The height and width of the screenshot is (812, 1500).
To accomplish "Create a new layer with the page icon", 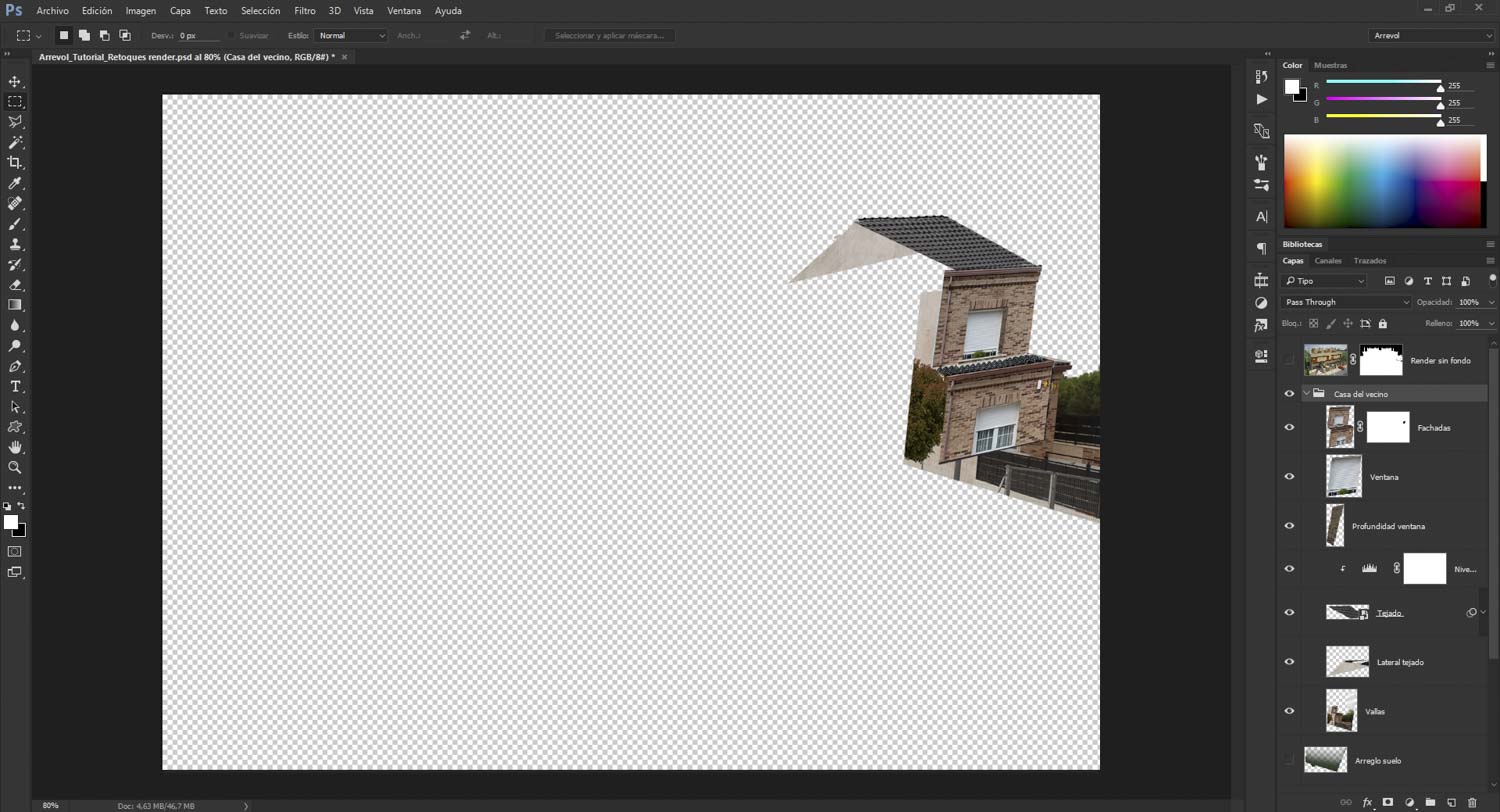I will [1451, 802].
